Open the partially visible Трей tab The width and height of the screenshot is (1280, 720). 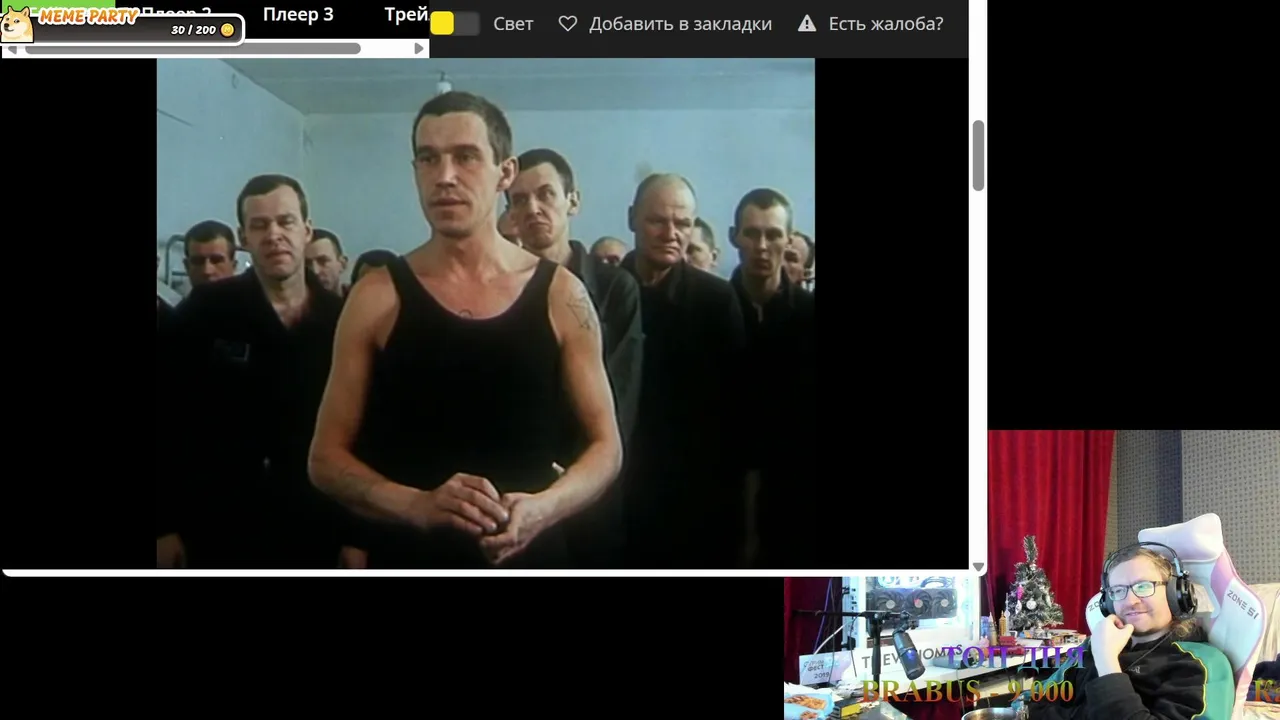406,15
